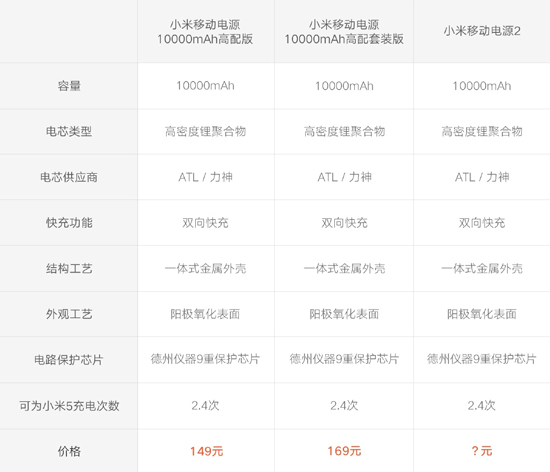
Task: Click the 小米移动电源2 column header
Action: [x=482, y=31]
